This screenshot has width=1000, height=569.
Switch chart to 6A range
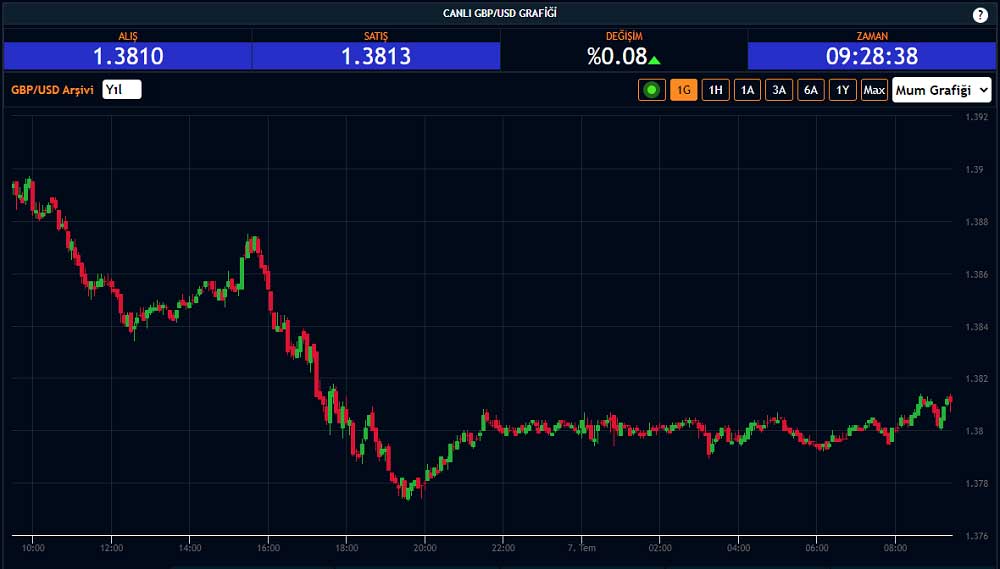tap(811, 90)
